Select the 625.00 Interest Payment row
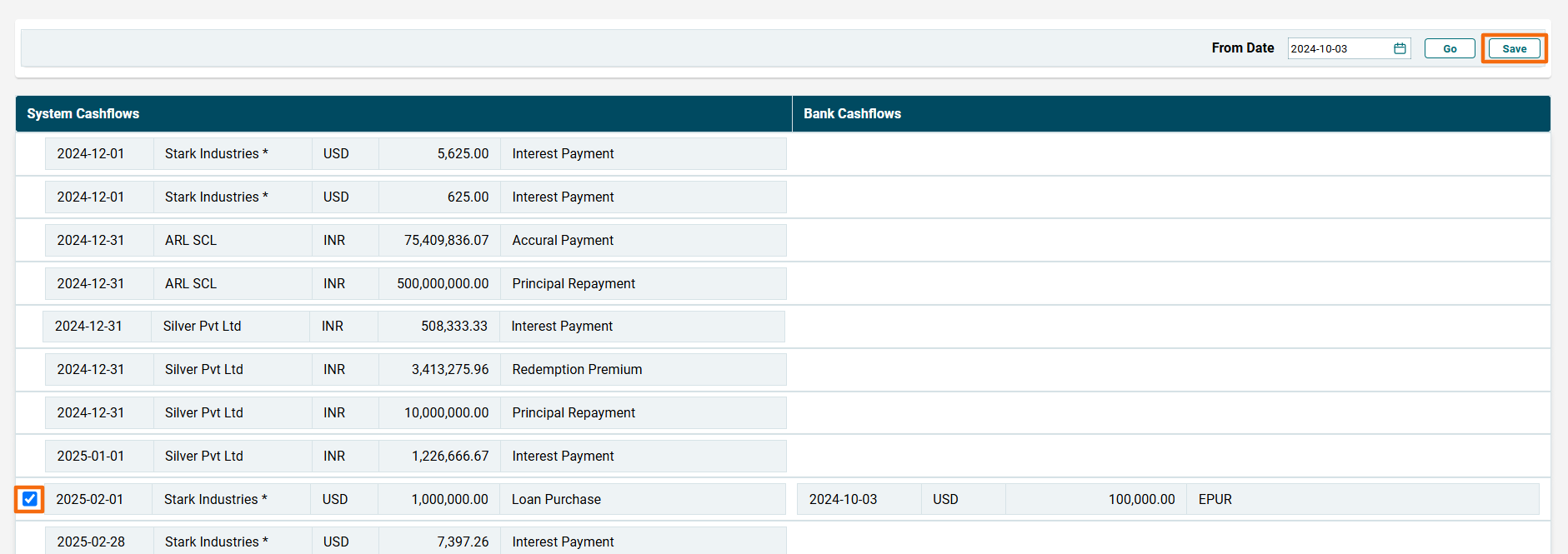The height and width of the screenshot is (554, 1568). [415, 197]
